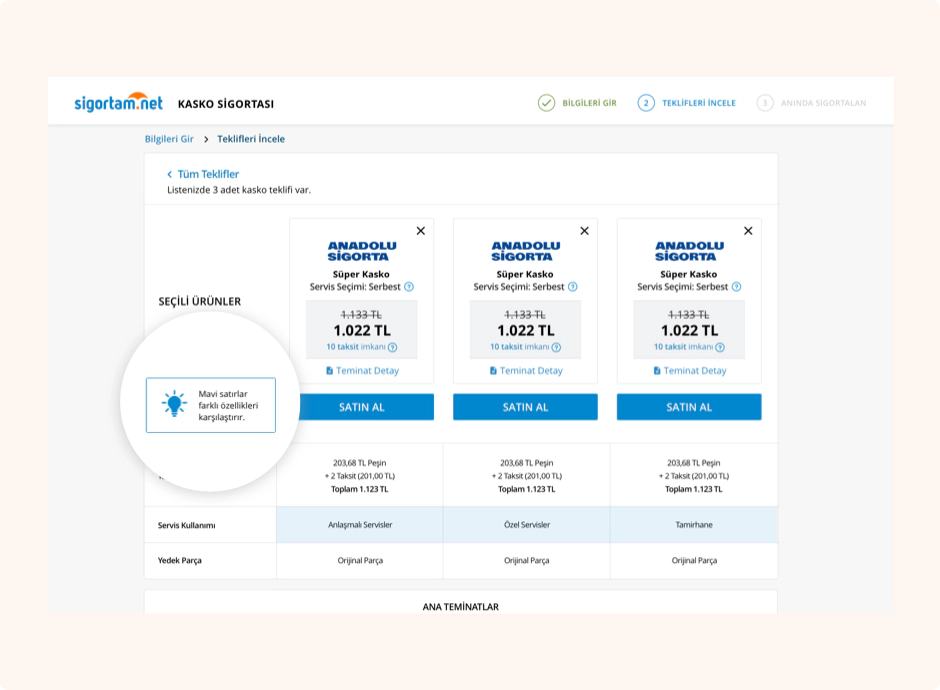Click the Teklifleri İncele breadcrumb
This screenshot has width=940, height=690.
click(x=251, y=139)
